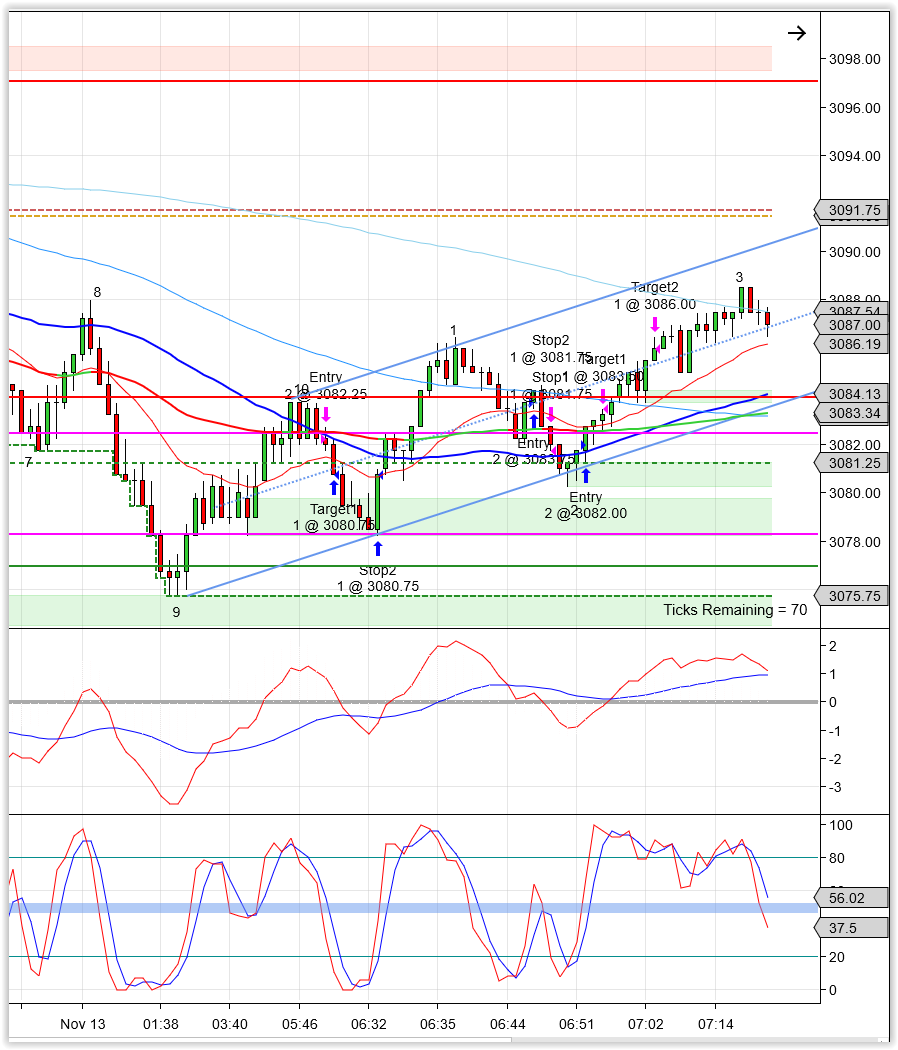
Task: Click the blue up arrow above the Target1 3080.75 label
Action: [333, 488]
